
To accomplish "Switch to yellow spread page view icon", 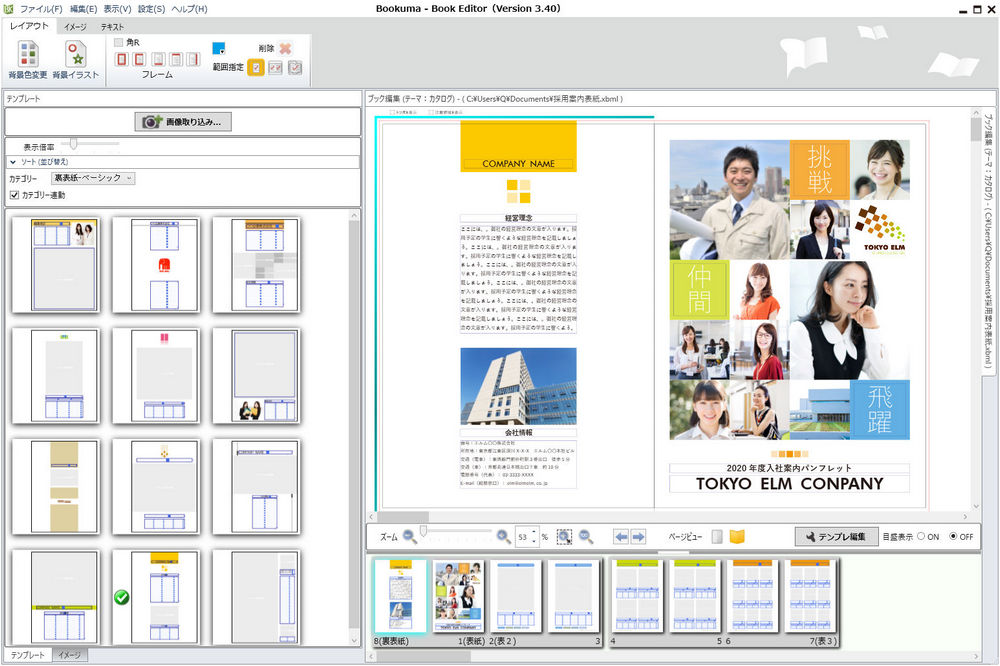I will [x=737, y=537].
